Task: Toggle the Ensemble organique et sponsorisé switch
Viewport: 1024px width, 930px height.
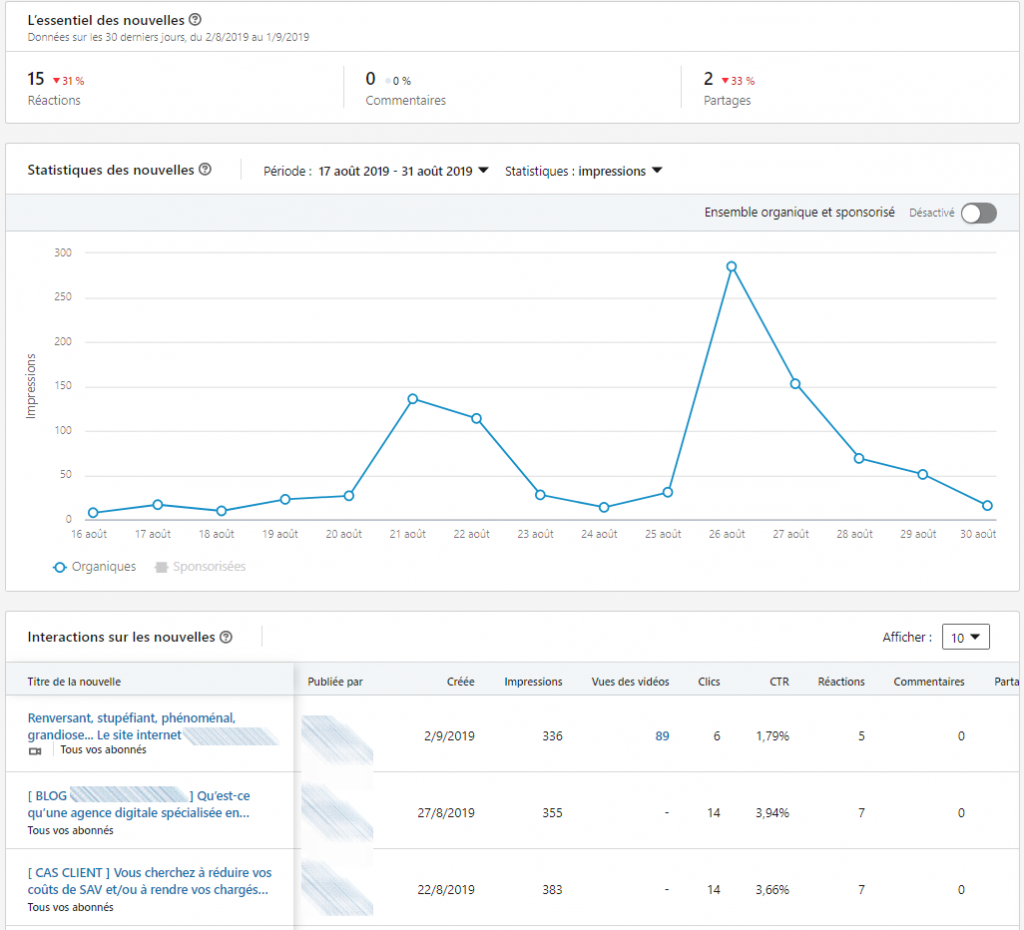Action: click(978, 213)
